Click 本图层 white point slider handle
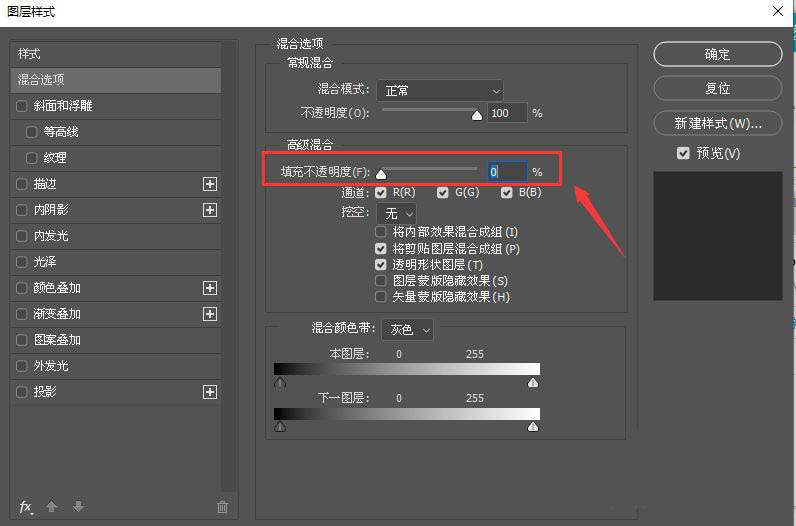The width and height of the screenshot is (796, 526). click(533, 382)
